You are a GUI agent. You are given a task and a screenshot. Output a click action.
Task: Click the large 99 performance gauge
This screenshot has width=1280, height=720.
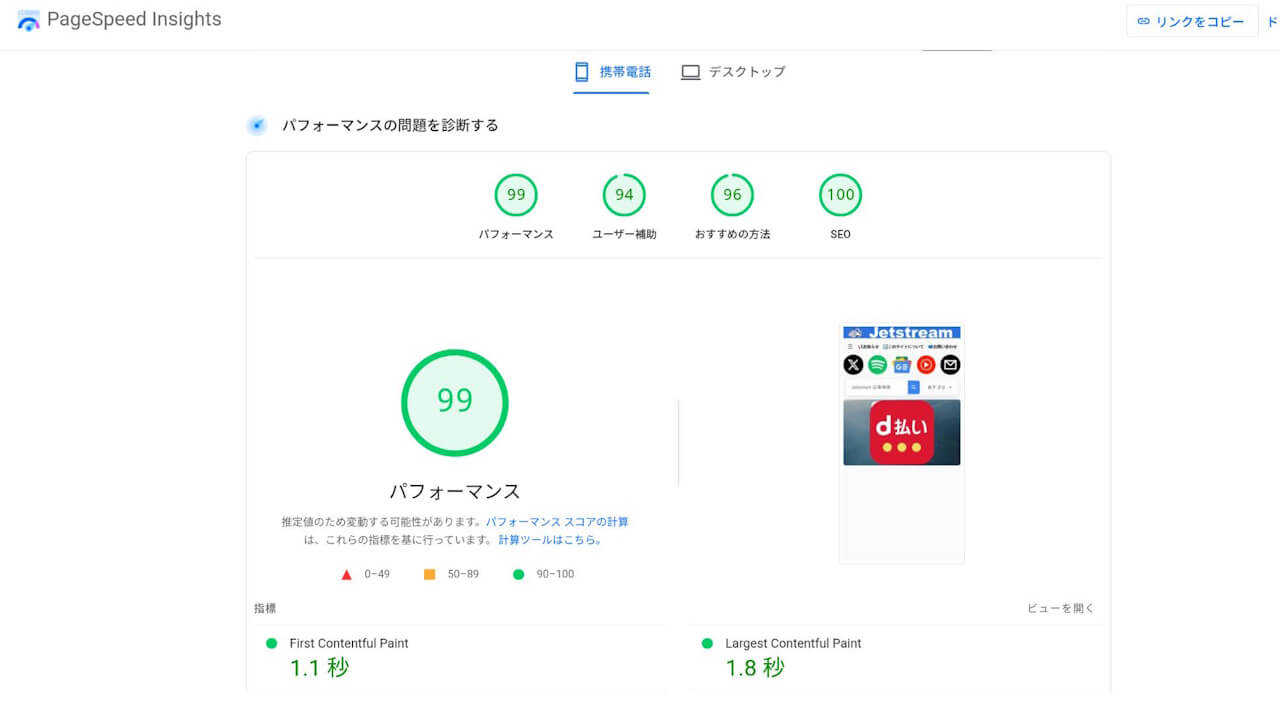pos(455,403)
